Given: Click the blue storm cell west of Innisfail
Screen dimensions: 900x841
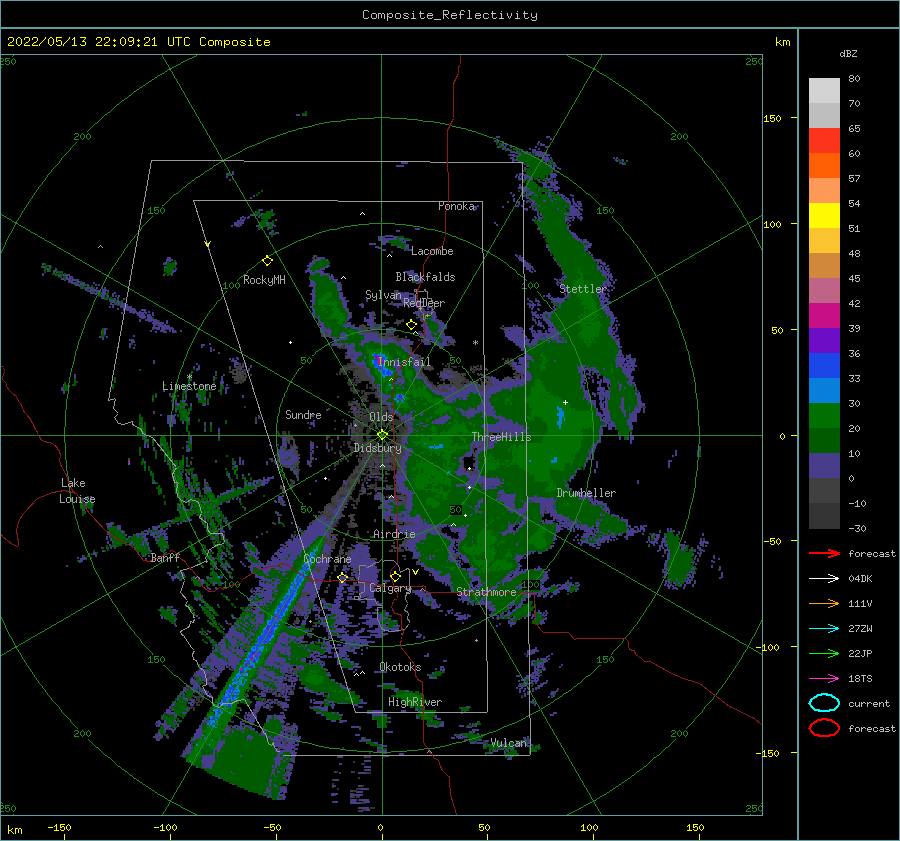Looking at the screenshot, I should [x=381, y=365].
